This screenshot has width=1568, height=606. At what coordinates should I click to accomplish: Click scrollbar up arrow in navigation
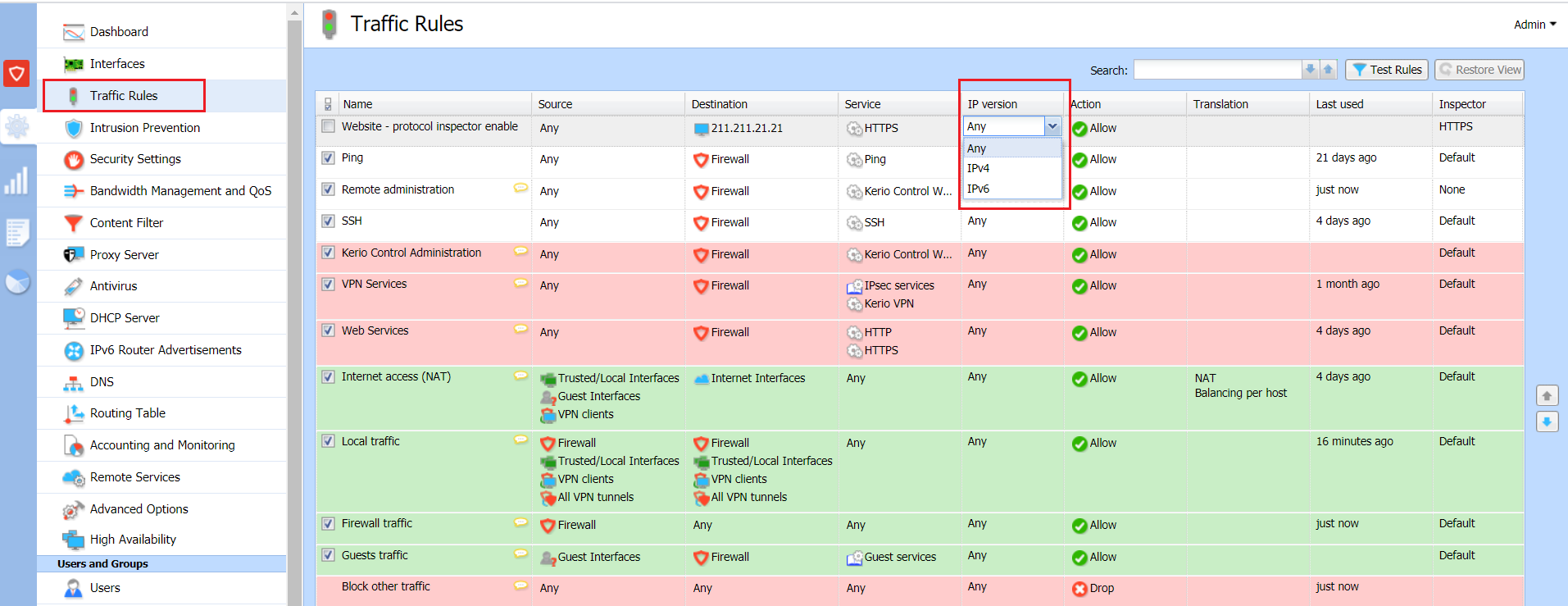[x=295, y=12]
